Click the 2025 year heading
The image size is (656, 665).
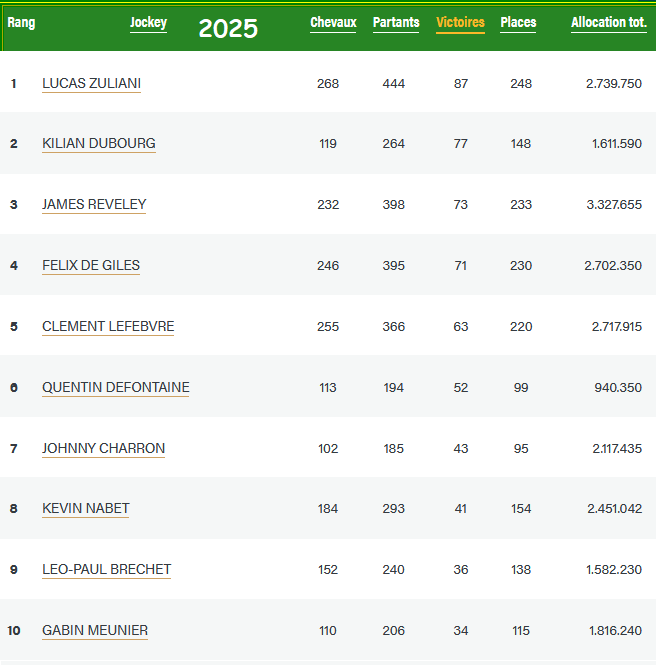tap(228, 29)
